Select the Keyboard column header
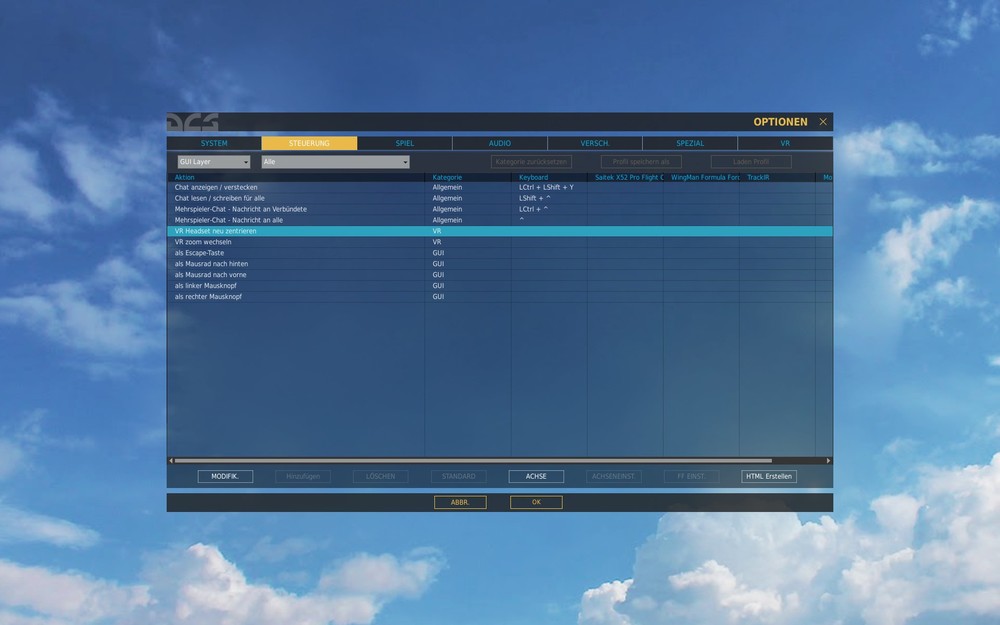This screenshot has width=1000, height=625. click(x=549, y=177)
